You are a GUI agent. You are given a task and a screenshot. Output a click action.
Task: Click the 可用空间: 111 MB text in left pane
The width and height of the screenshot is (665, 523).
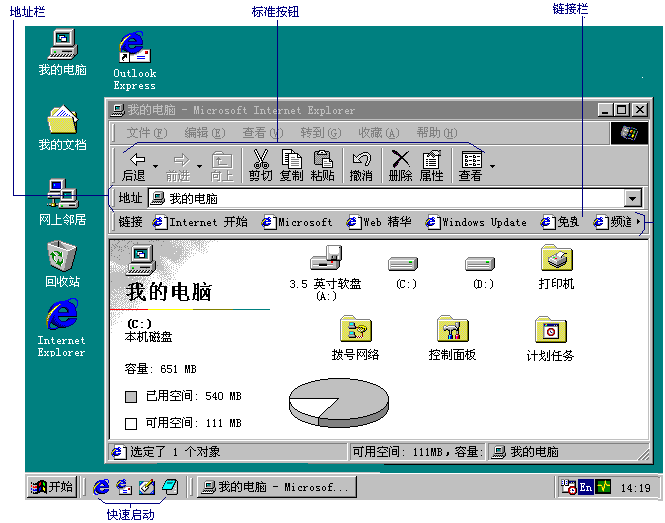click(x=193, y=423)
